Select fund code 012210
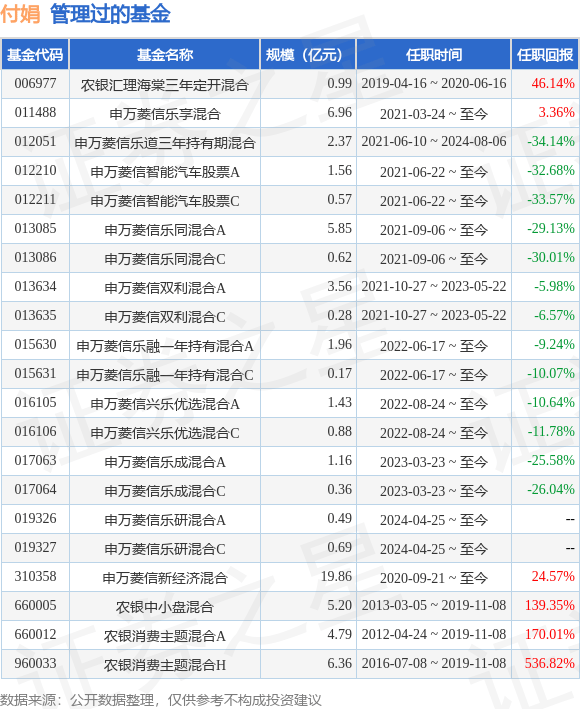 click(x=35, y=170)
